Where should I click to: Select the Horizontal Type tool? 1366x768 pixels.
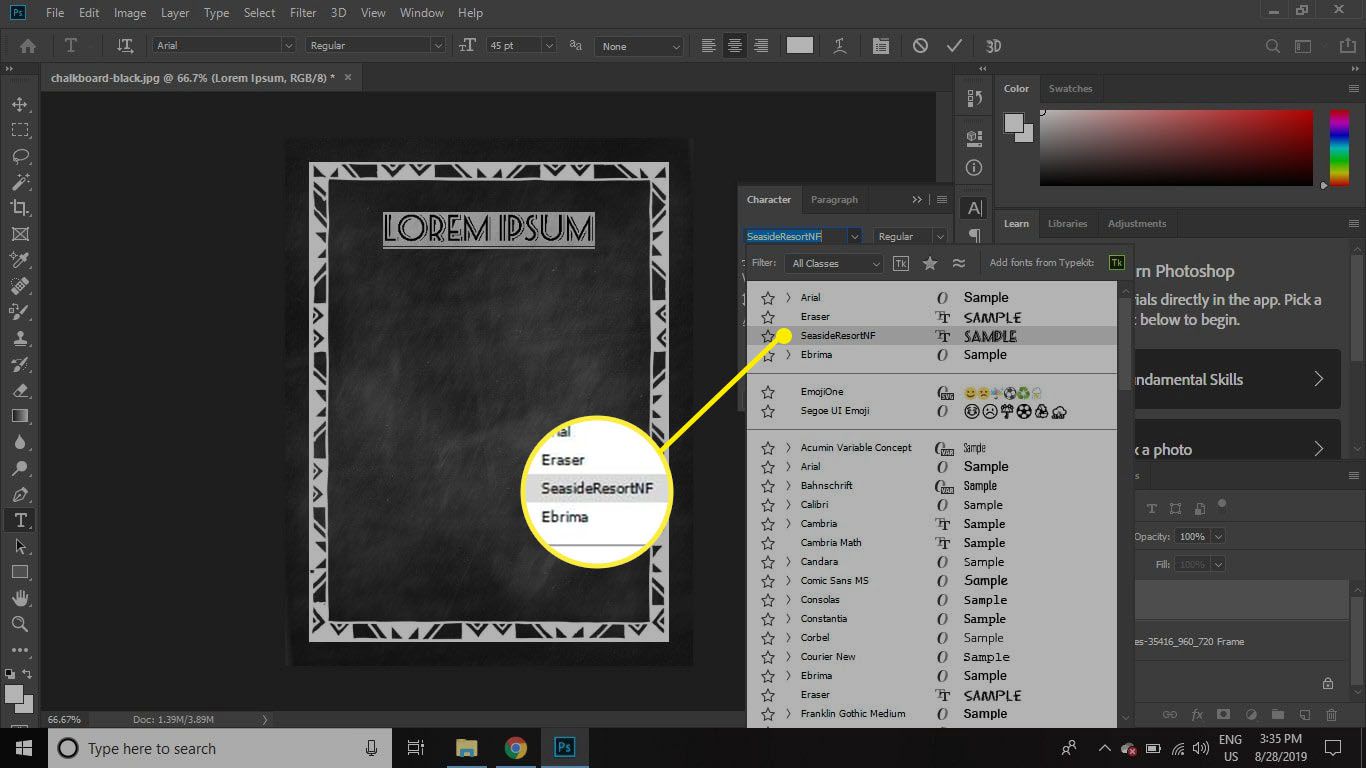pyautogui.click(x=20, y=520)
